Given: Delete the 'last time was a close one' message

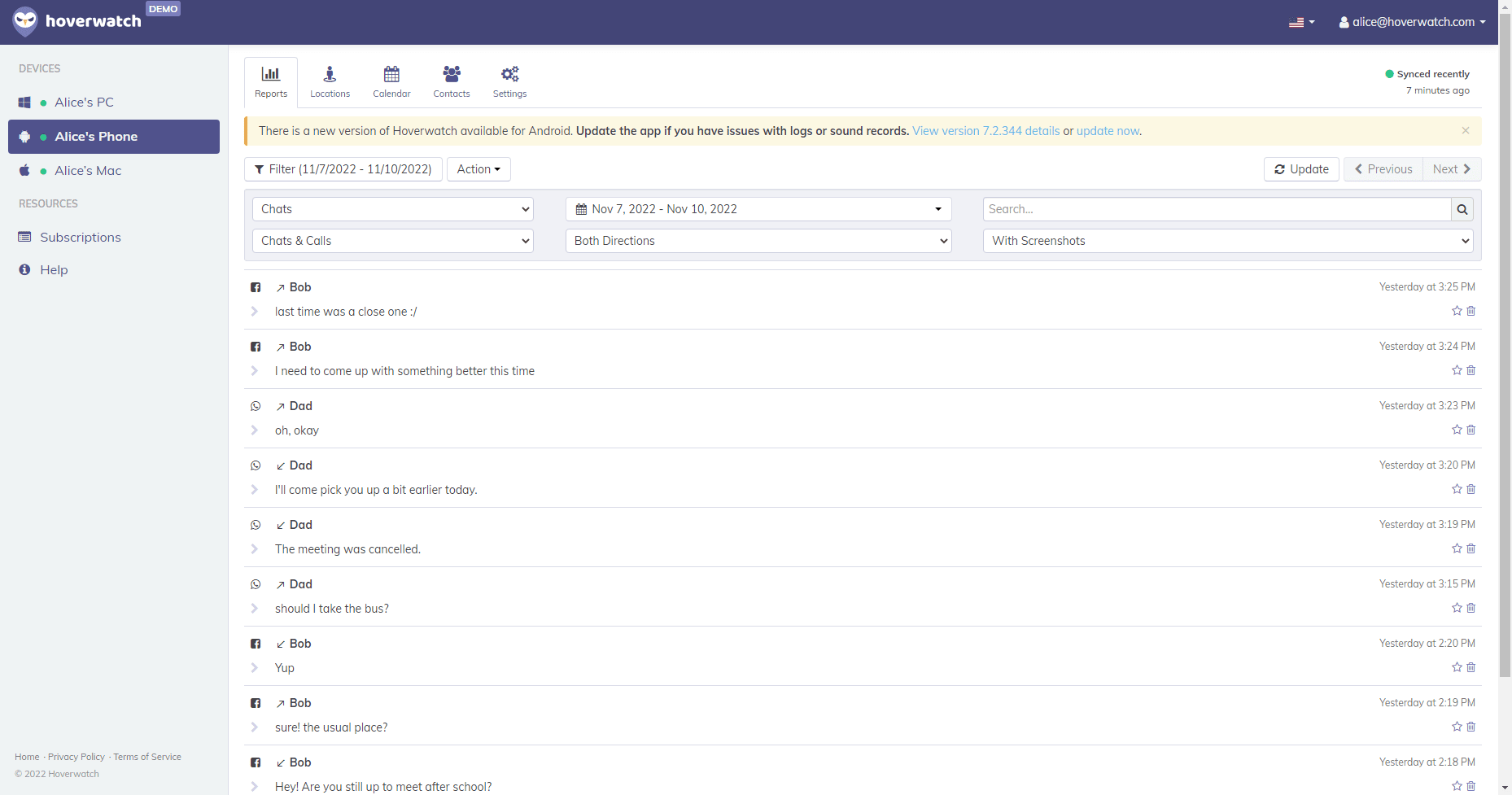Looking at the screenshot, I should (x=1471, y=311).
